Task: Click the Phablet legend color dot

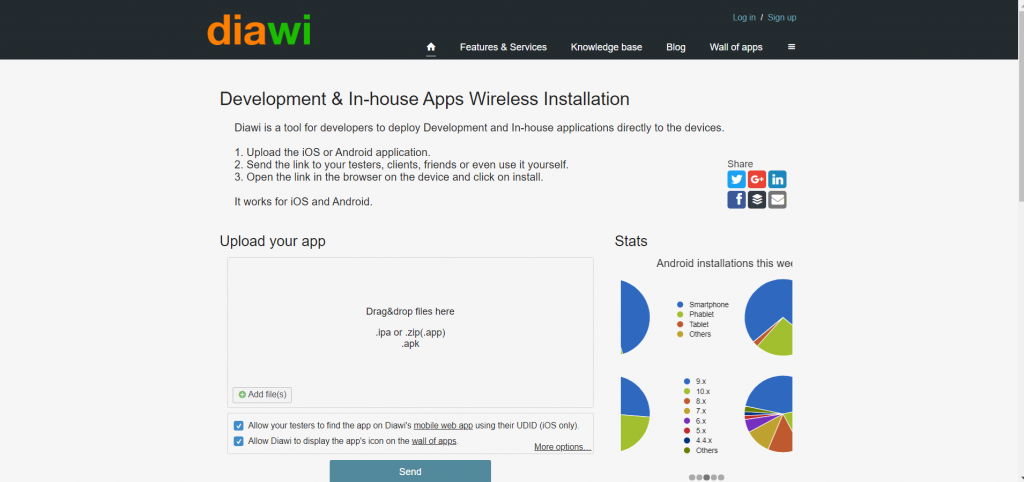Action: tap(680, 314)
